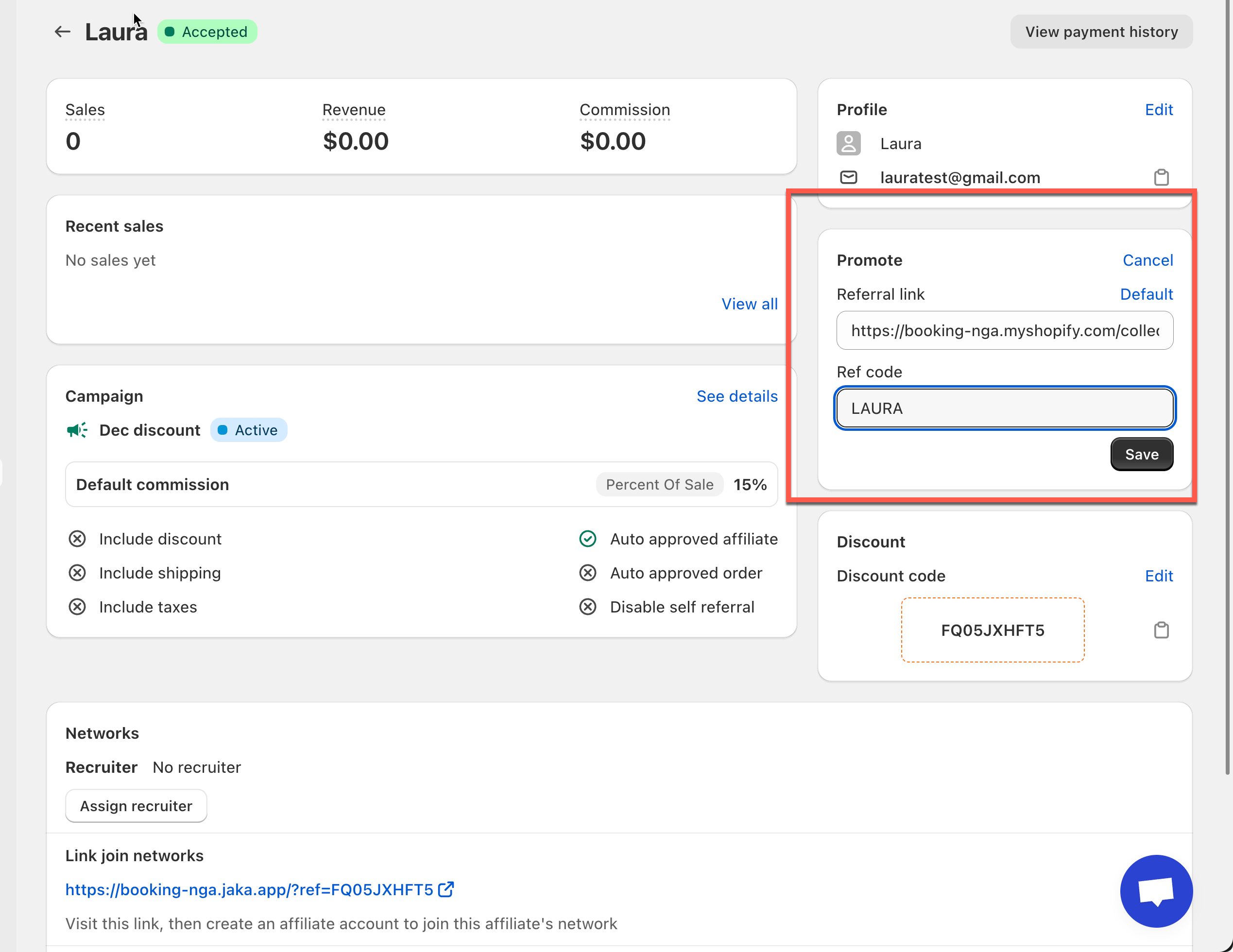Click the Include discount X icon
This screenshot has height=952, width=1233.
tap(77, 539)
